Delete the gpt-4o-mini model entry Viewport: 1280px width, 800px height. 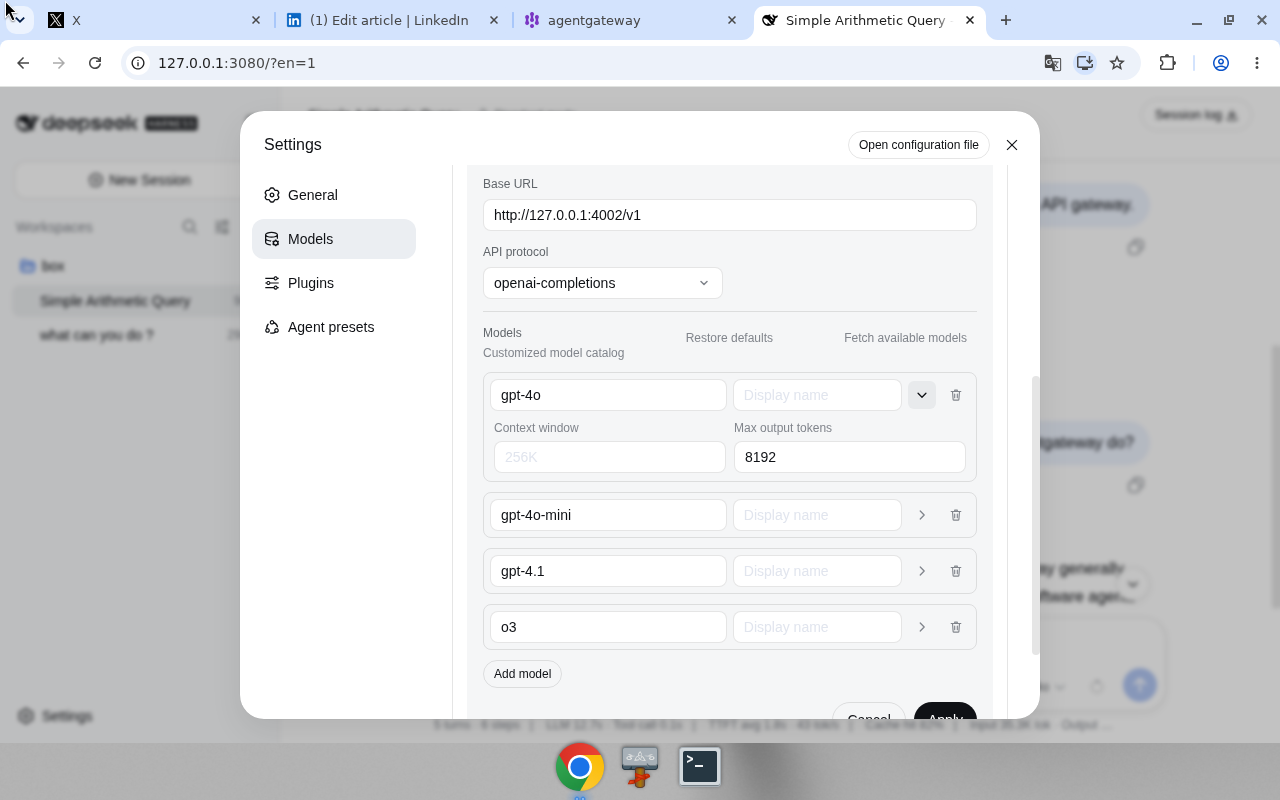[956, 515]
